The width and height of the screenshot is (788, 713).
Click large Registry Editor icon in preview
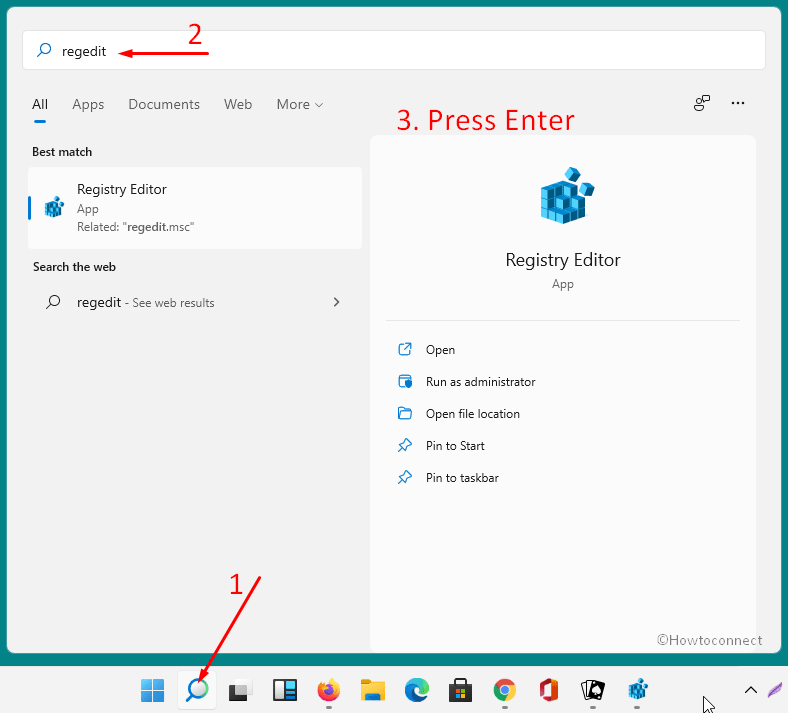click(567, 195)
